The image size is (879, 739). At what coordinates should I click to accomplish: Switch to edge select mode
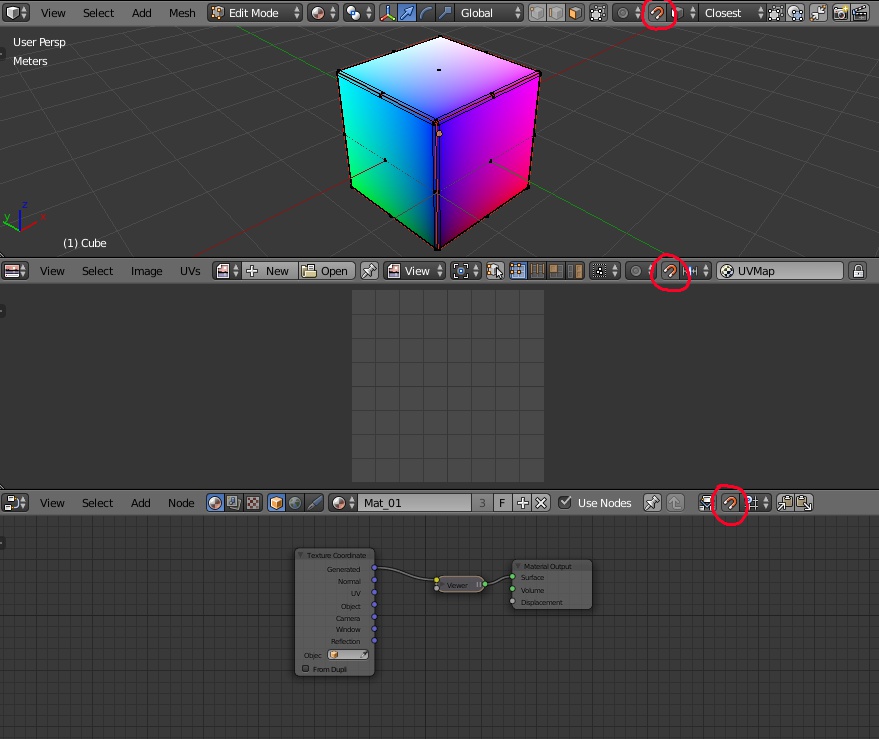[x=556, y=13]
